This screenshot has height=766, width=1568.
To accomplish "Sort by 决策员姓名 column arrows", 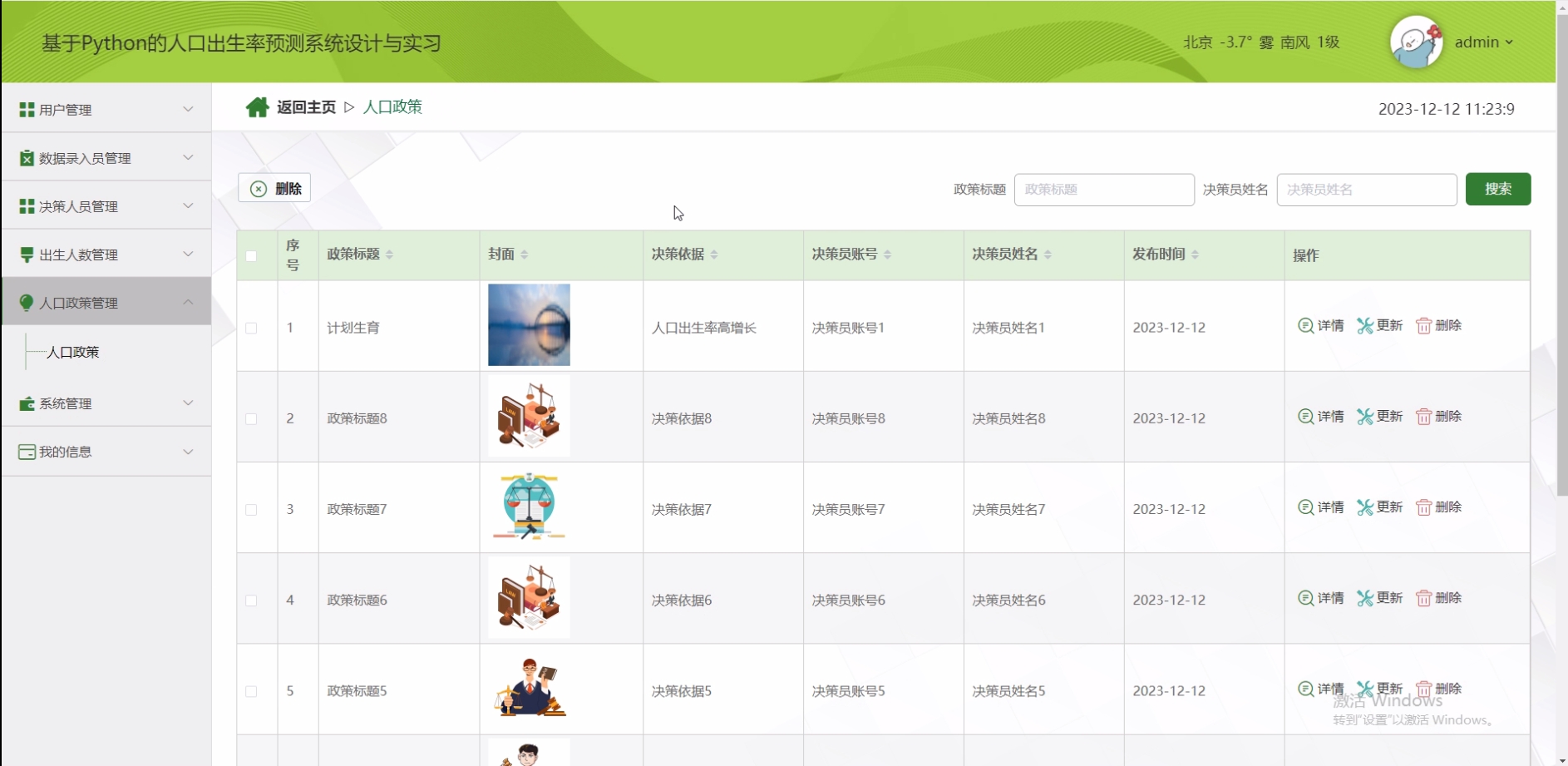I will [x=1048, y=255].
